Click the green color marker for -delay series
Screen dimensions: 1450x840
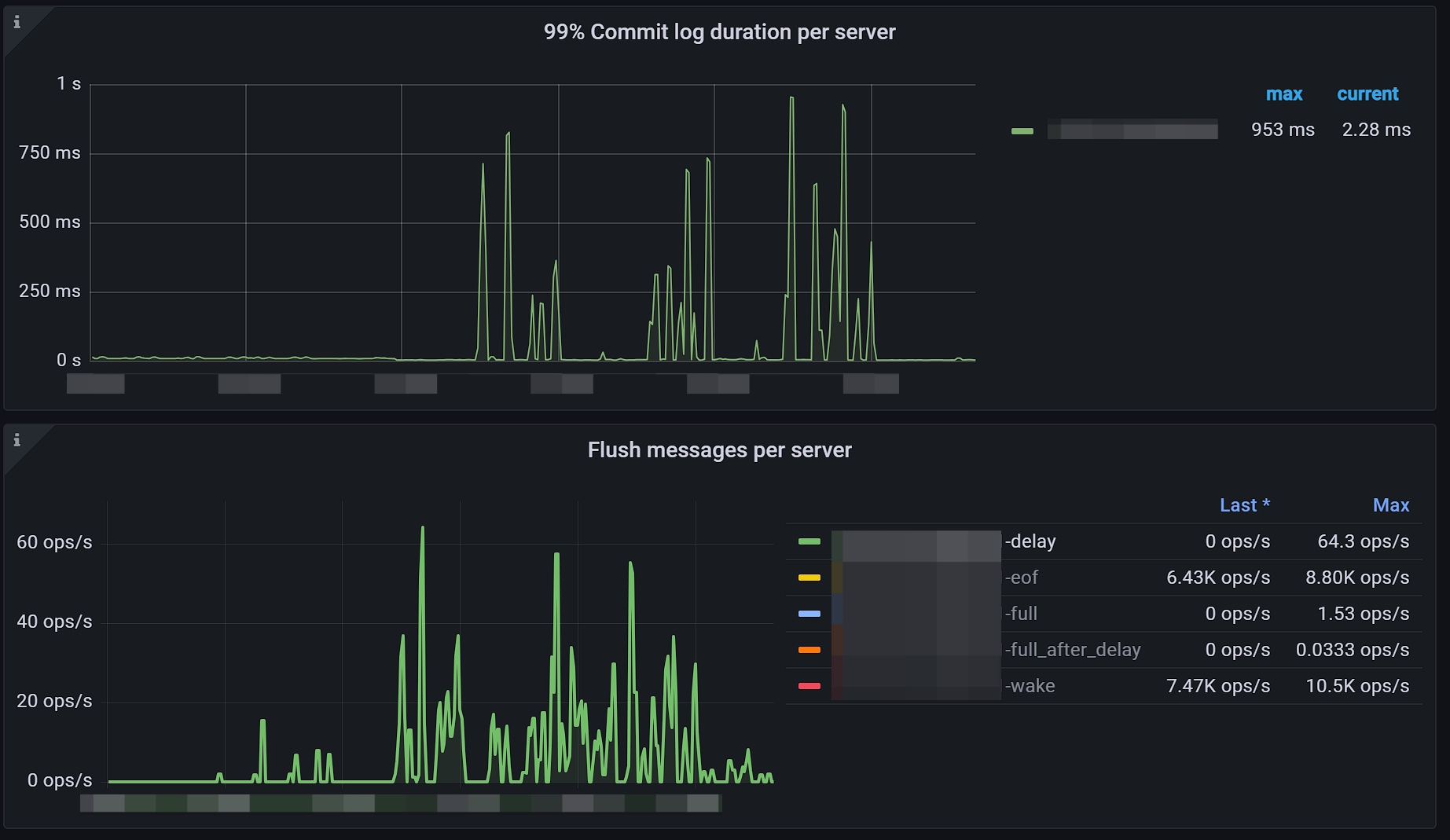coord(809,541)
